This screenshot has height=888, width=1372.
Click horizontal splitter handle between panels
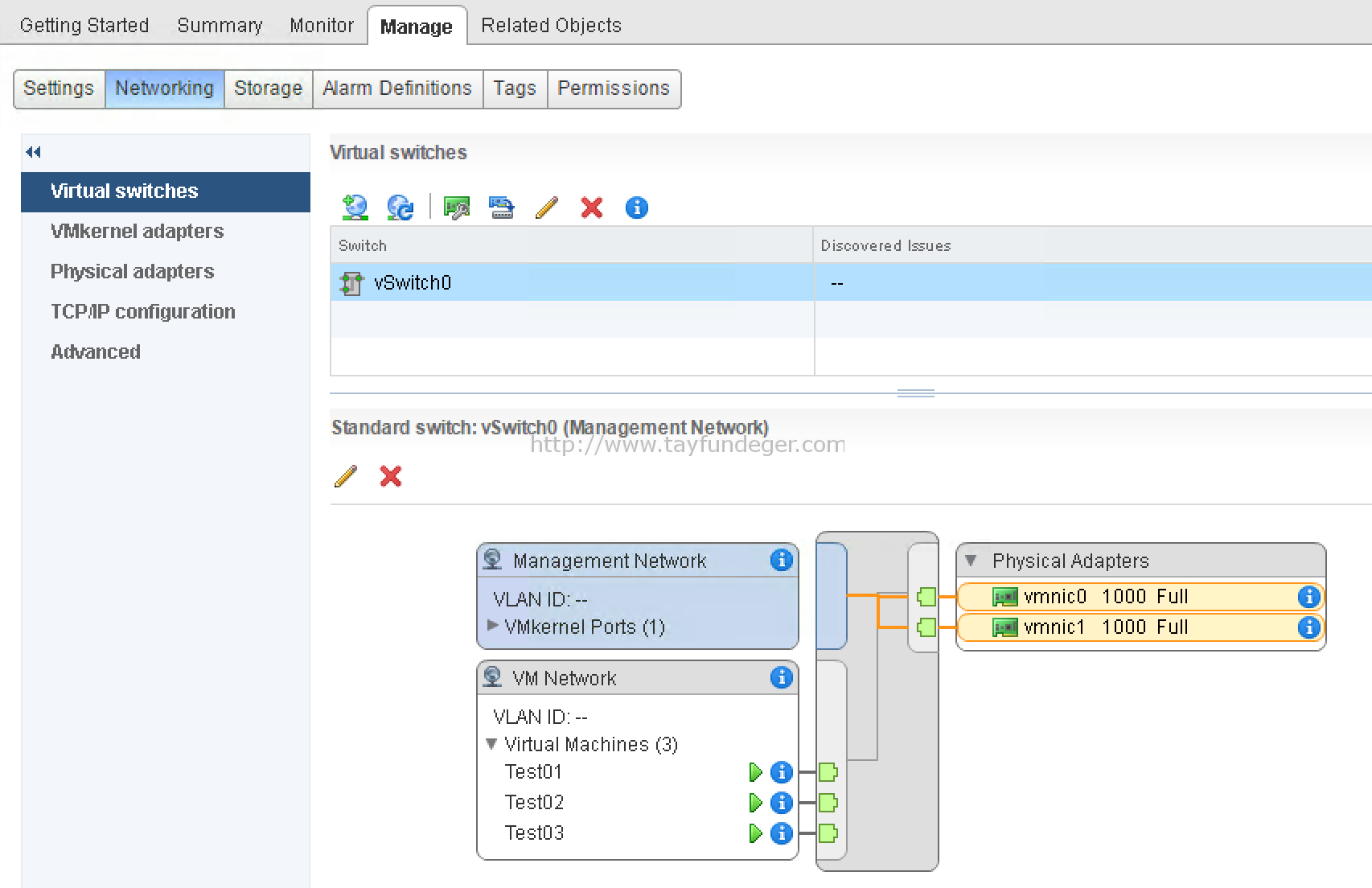pos(915,393)
